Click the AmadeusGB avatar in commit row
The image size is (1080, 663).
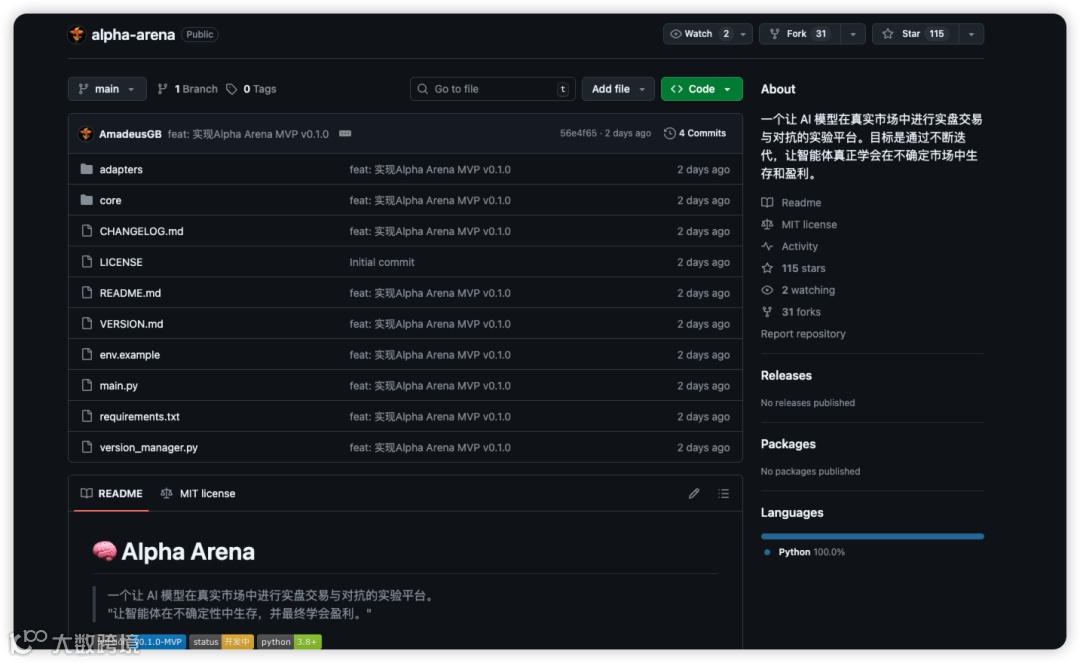(86, 134)
